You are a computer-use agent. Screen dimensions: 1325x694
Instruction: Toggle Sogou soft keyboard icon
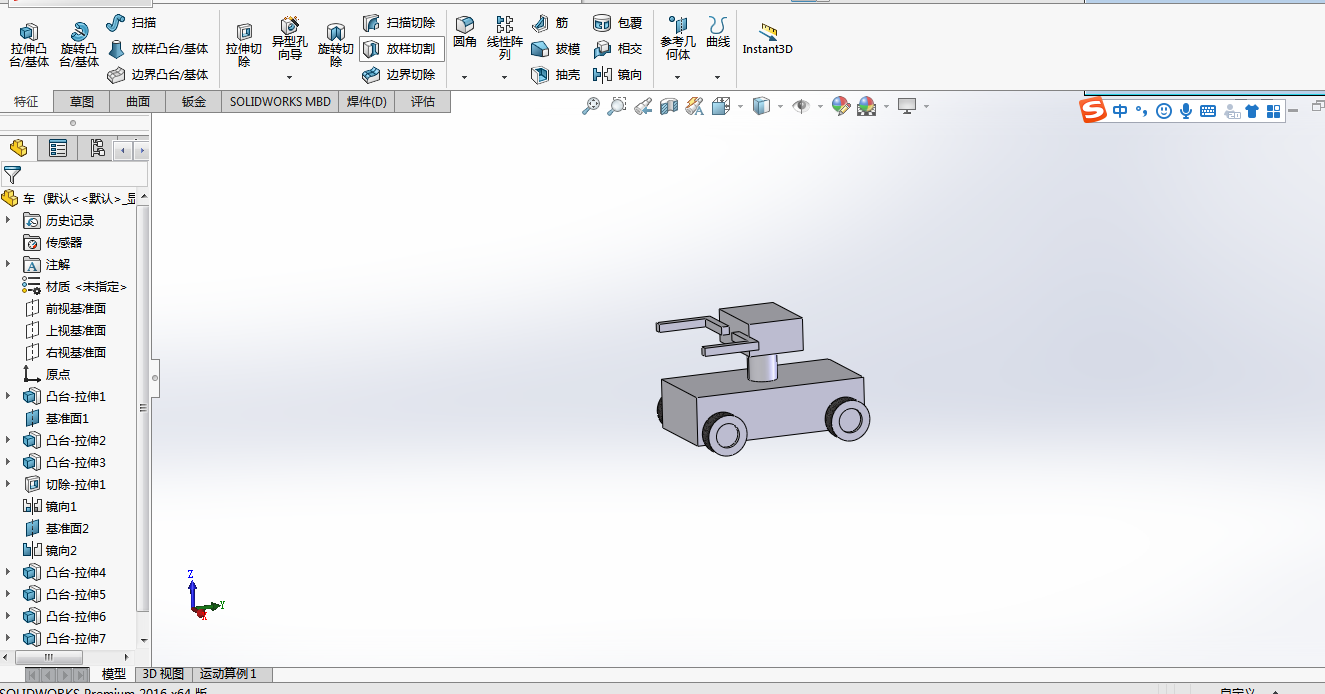click(x=1208, y=111)
